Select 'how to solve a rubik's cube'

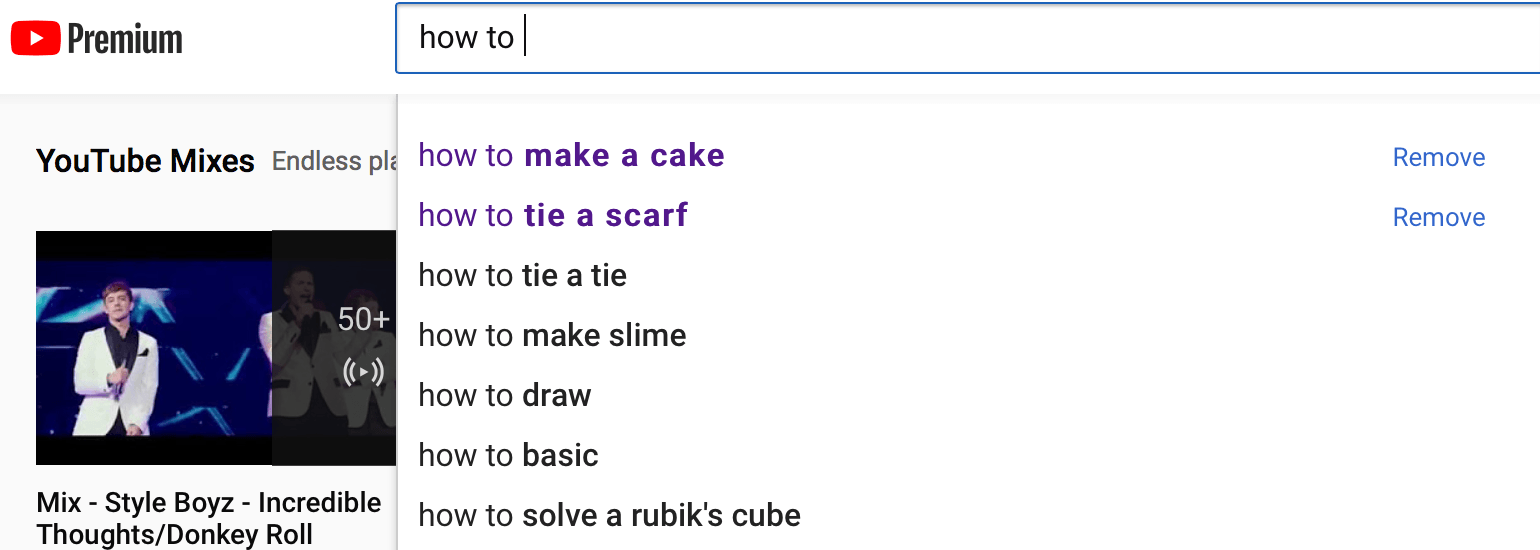[609, 516]
